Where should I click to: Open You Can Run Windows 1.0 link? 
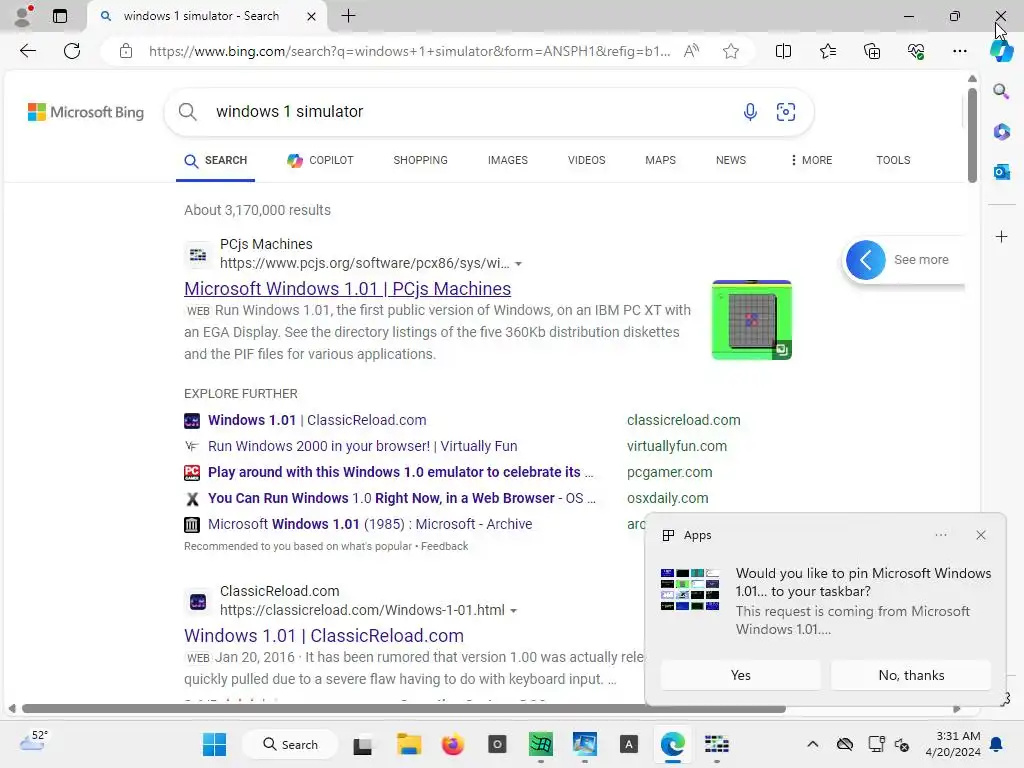402,498
